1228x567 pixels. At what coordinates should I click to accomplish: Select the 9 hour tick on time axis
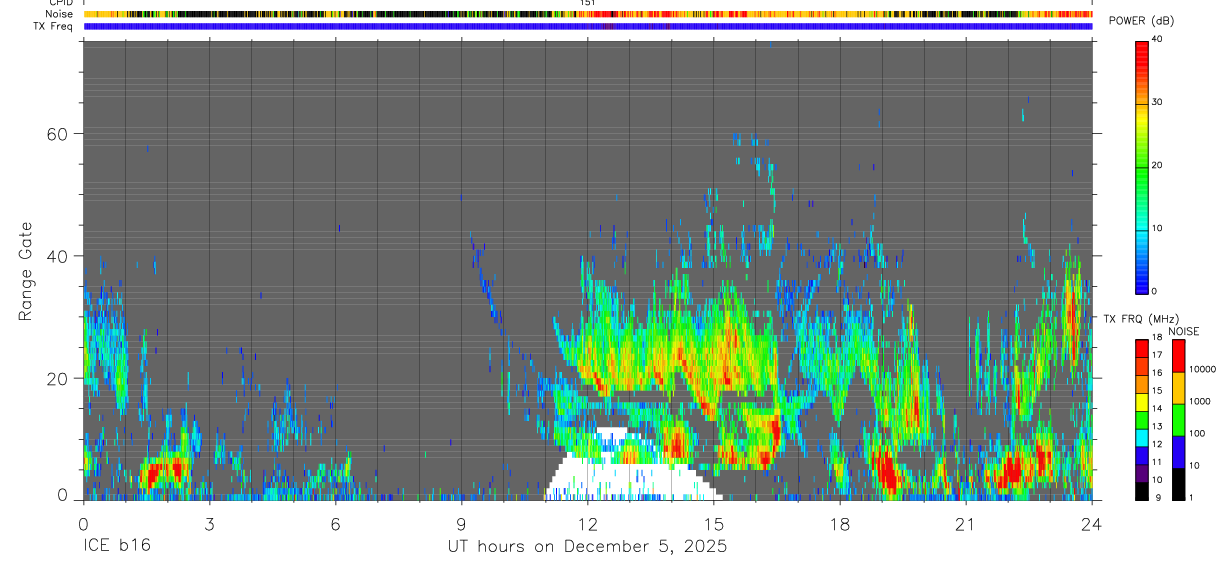461,523
